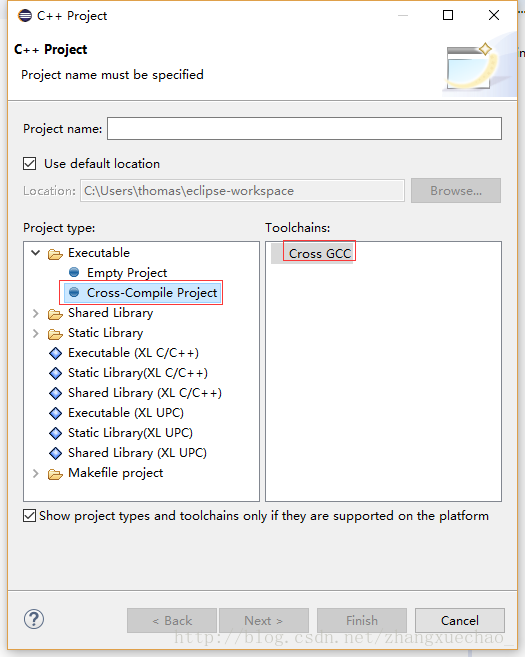Viewport: 525px width, 657px height.
Task: Click the Cross-Compile Project circle icon
Action: tap(74, 292)
